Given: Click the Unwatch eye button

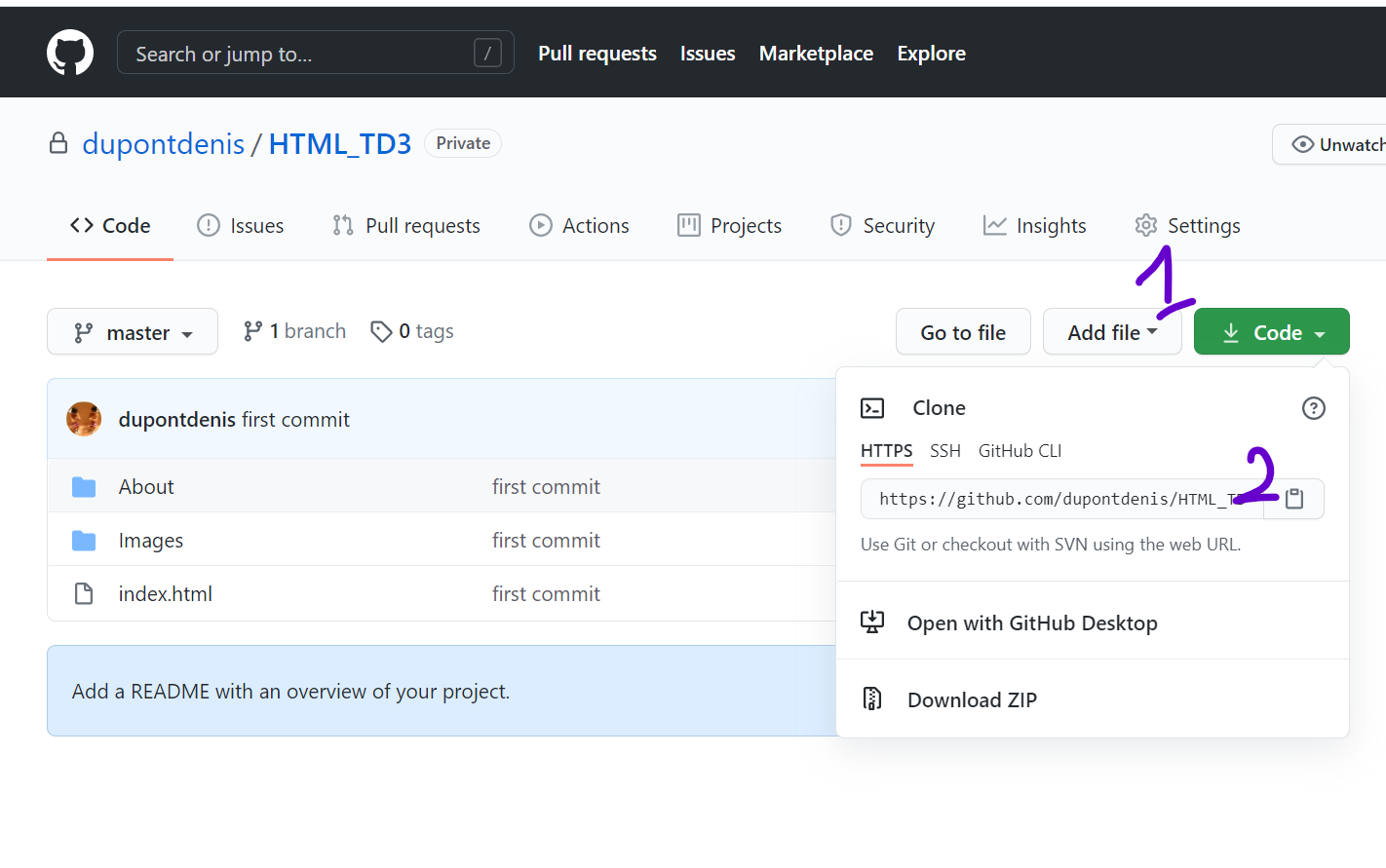Looking at the screenshot, I should pyautogui.click(x=1329, y=144).
